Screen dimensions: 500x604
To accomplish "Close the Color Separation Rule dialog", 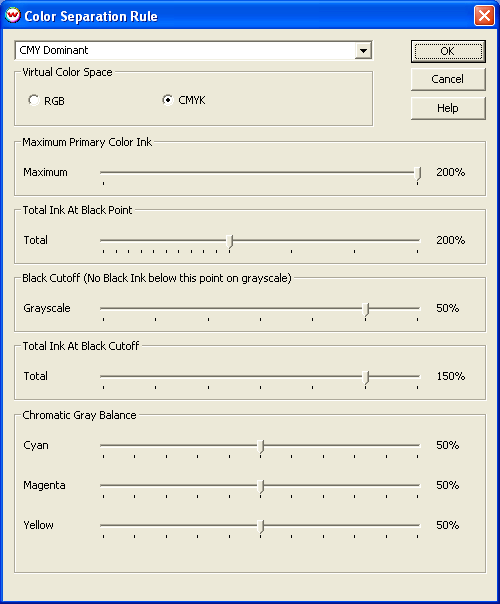I will pyautogui.click(x=484, y=16).
